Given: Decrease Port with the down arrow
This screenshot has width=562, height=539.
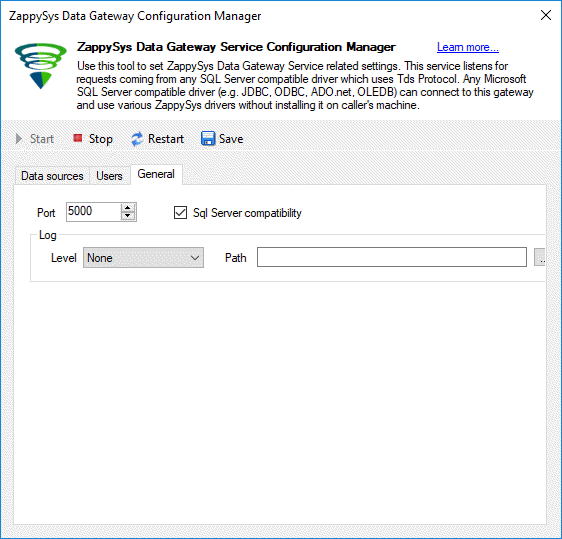Looking at the screenshot, I should [128, 216].
